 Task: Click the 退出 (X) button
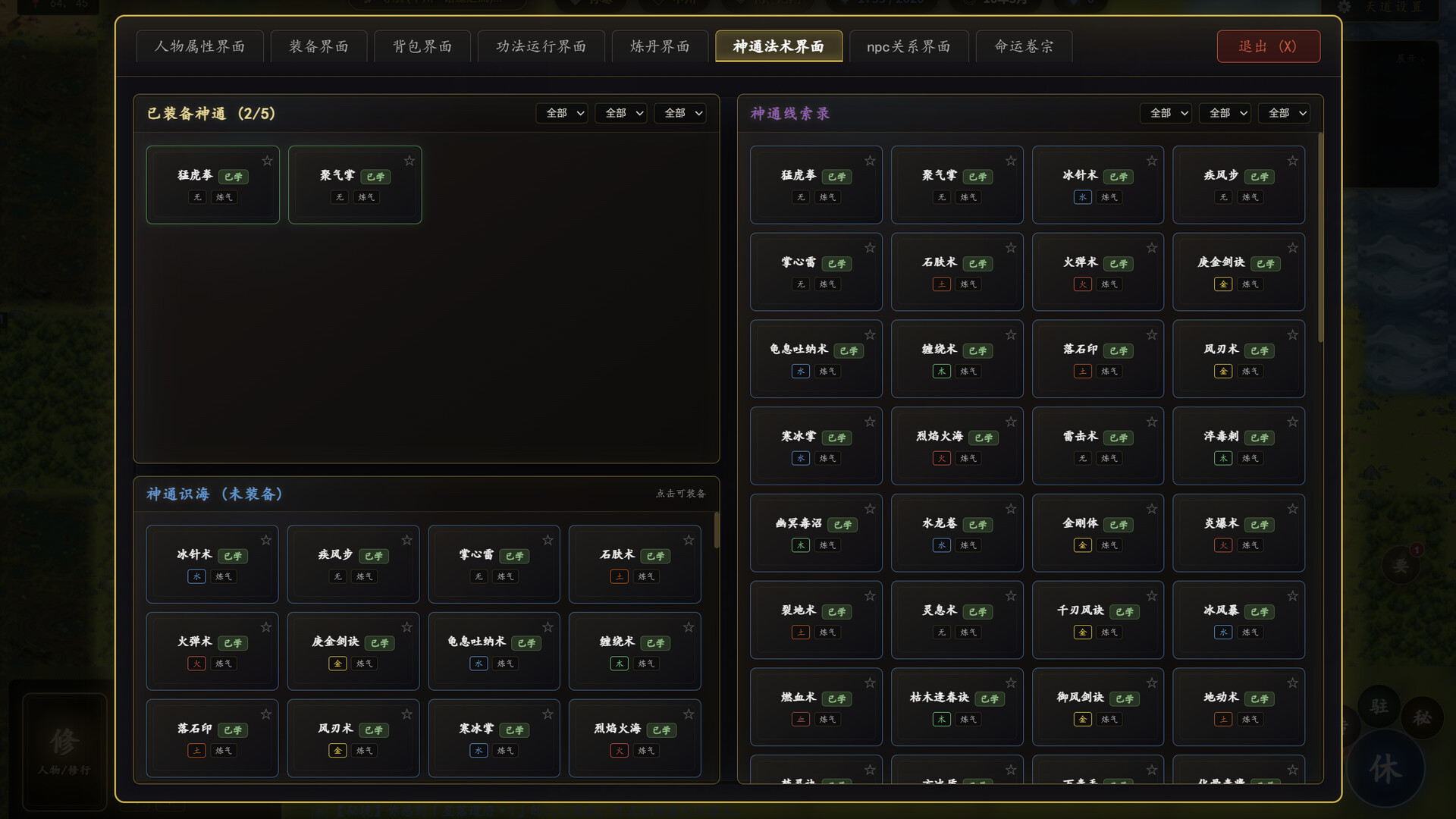point(1269,46)
